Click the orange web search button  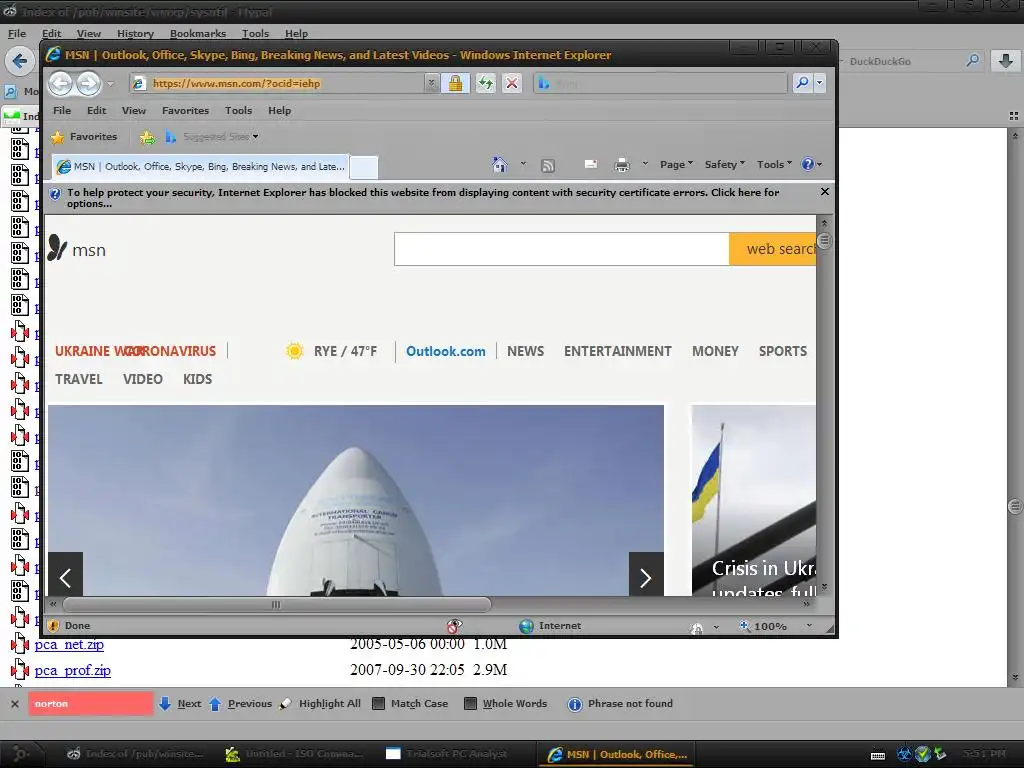pyautogui.click(x=773, y=249)
